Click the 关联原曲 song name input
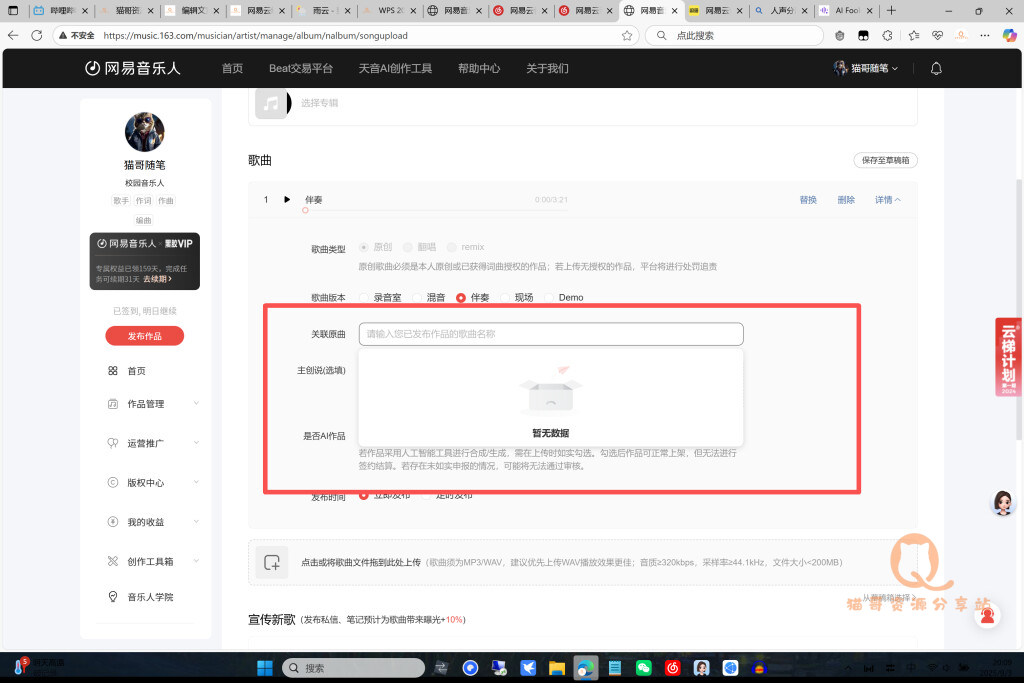The image size is (1024, 683). [551, 334]
